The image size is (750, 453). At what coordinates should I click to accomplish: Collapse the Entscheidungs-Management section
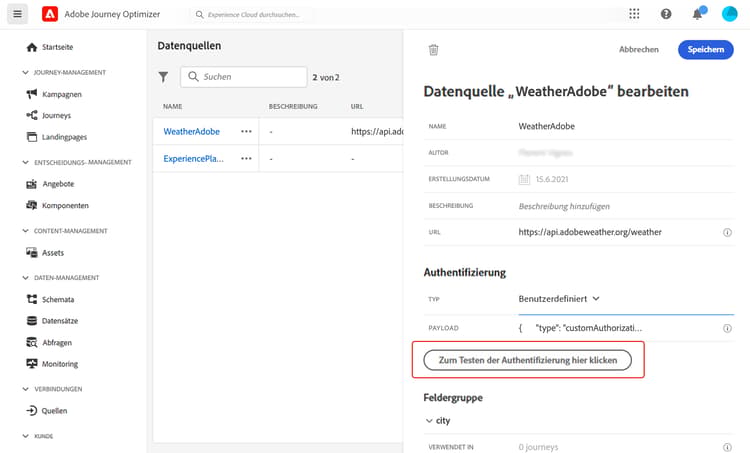(25, 162)
